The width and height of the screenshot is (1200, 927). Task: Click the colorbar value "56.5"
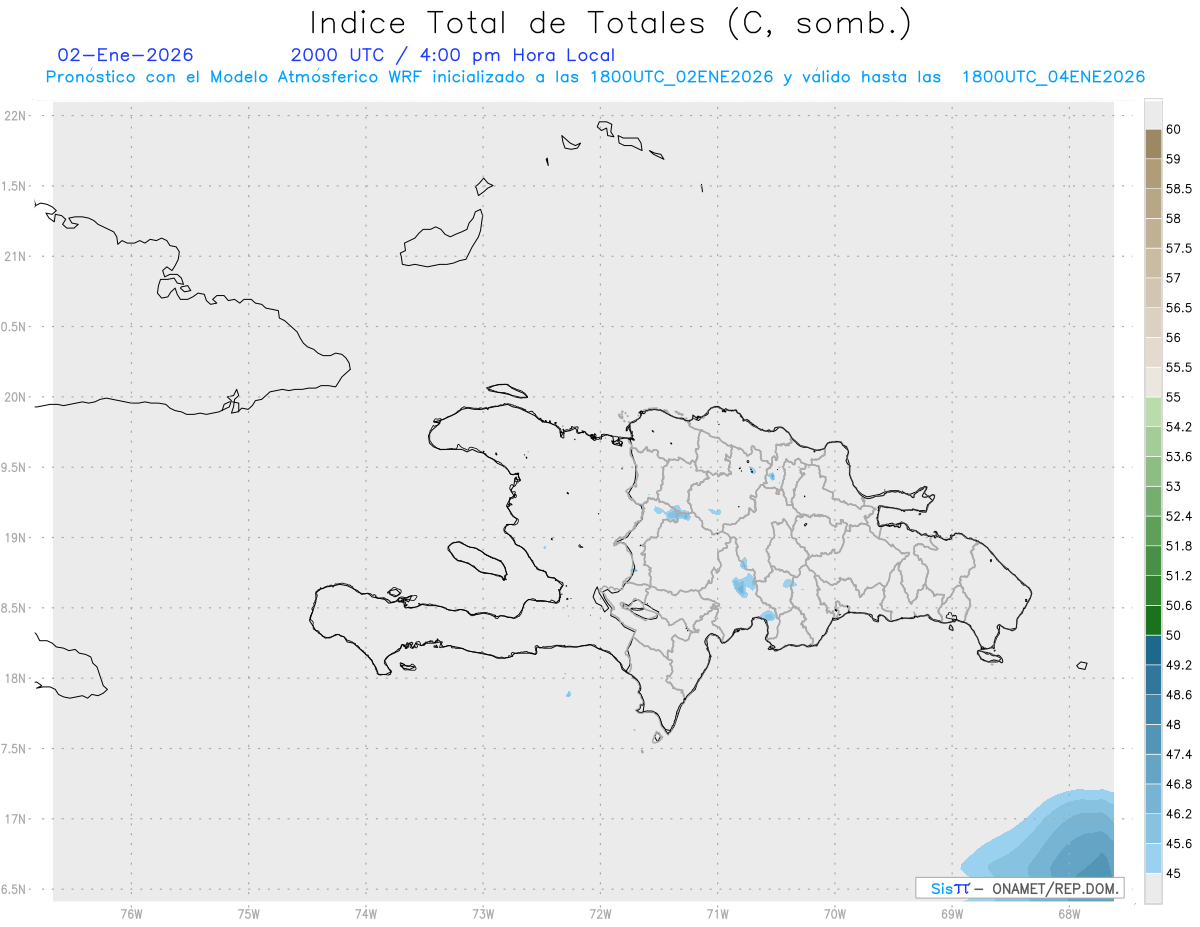[x=1180, y=308]
